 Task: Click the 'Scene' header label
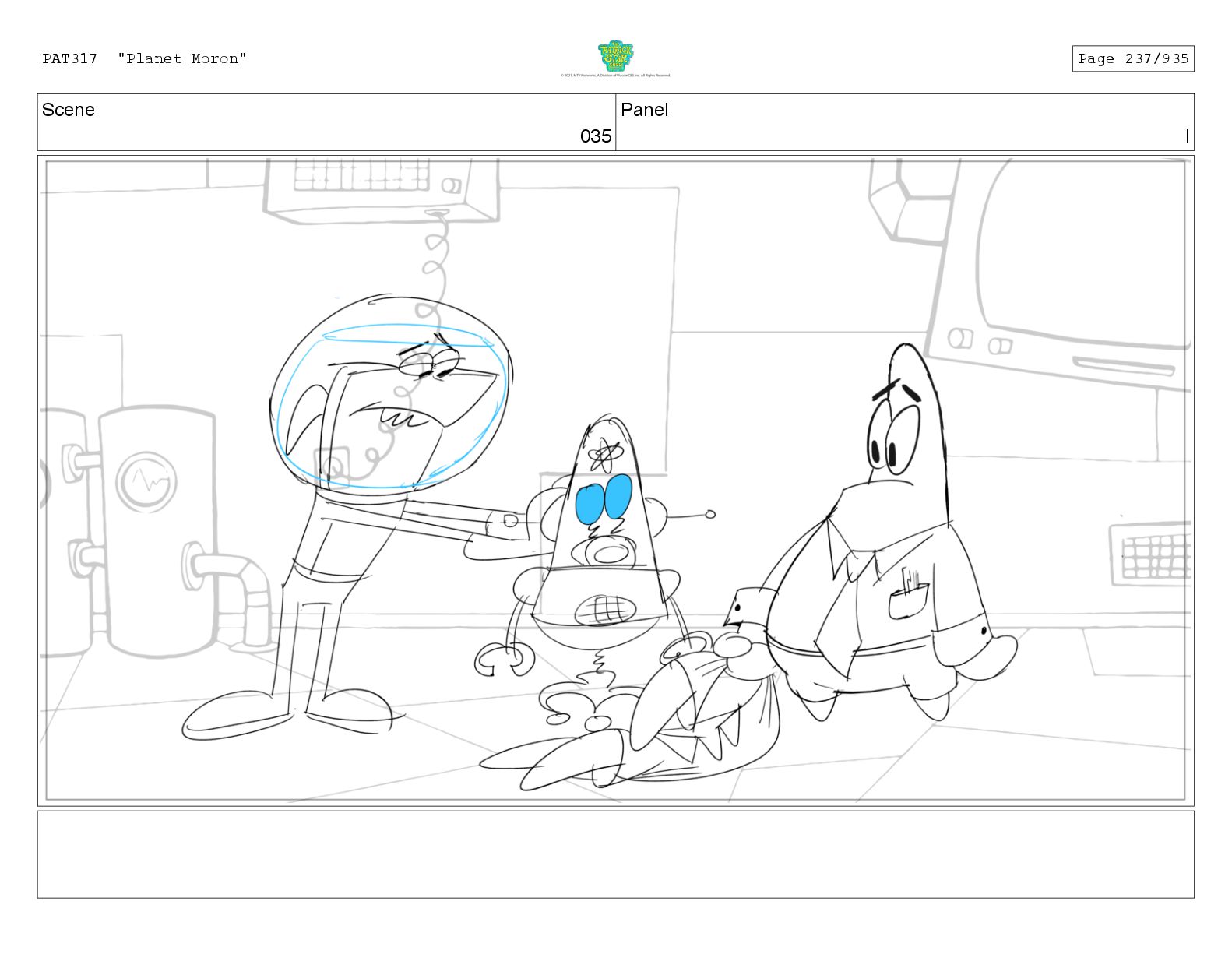[69, 110]
